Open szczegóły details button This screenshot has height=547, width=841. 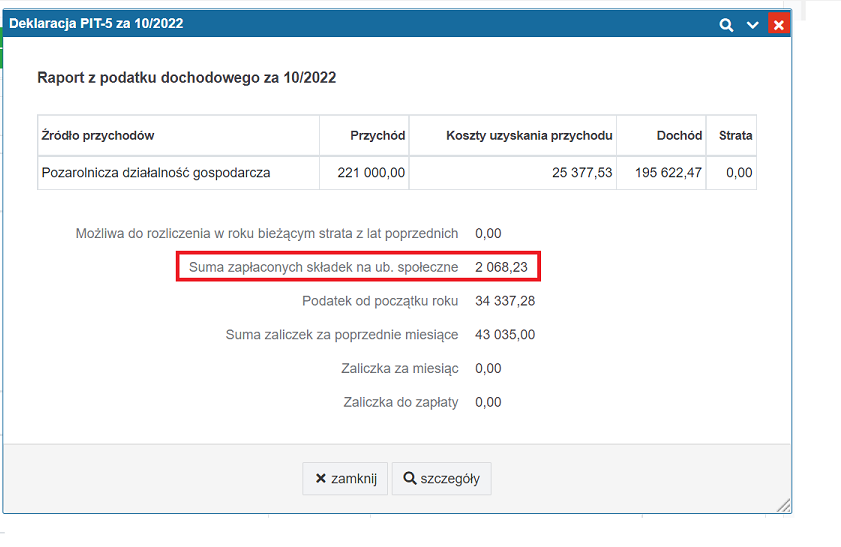tap(441, 478)
